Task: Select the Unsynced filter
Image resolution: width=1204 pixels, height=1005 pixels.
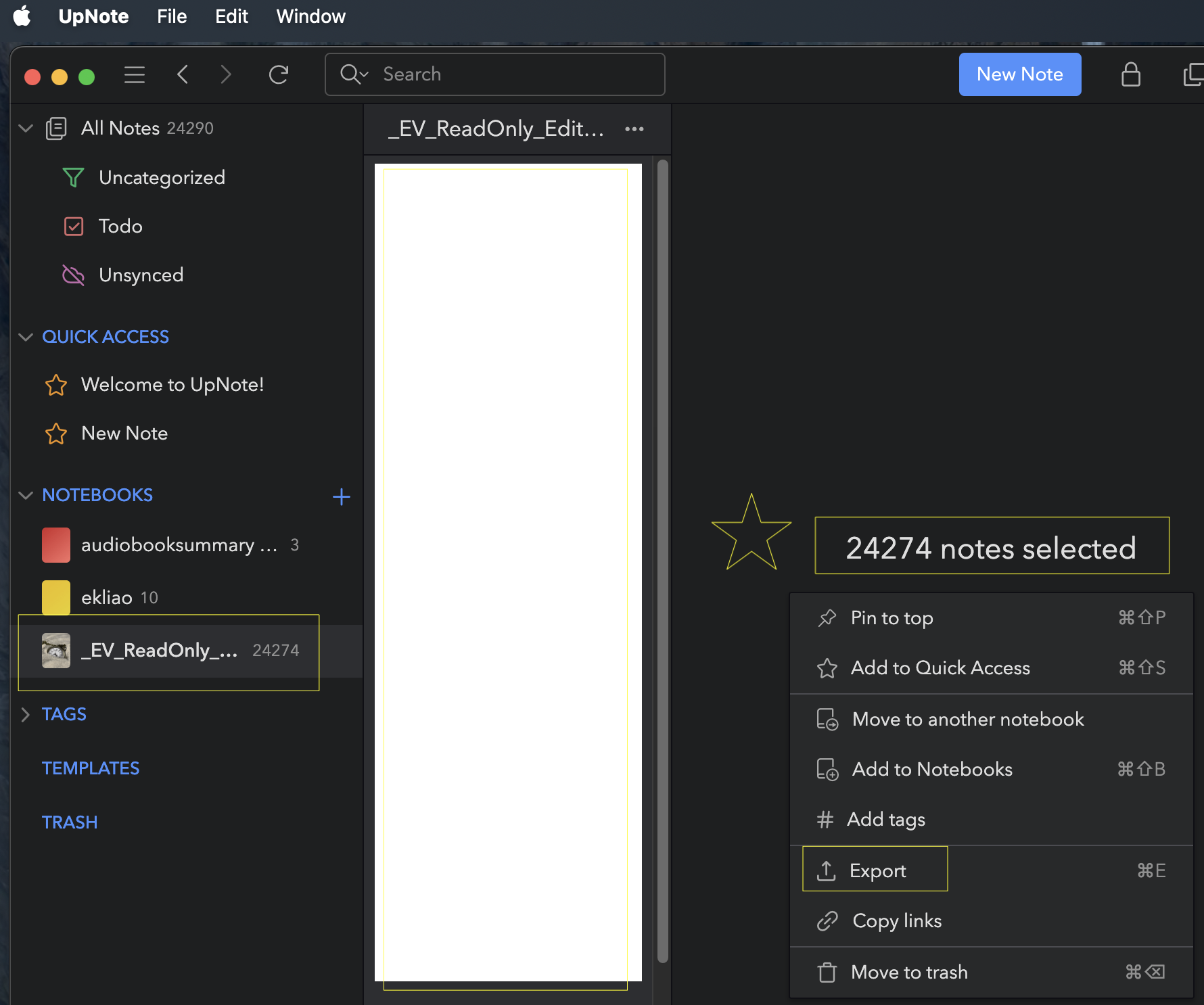Action: click(187, 275)
